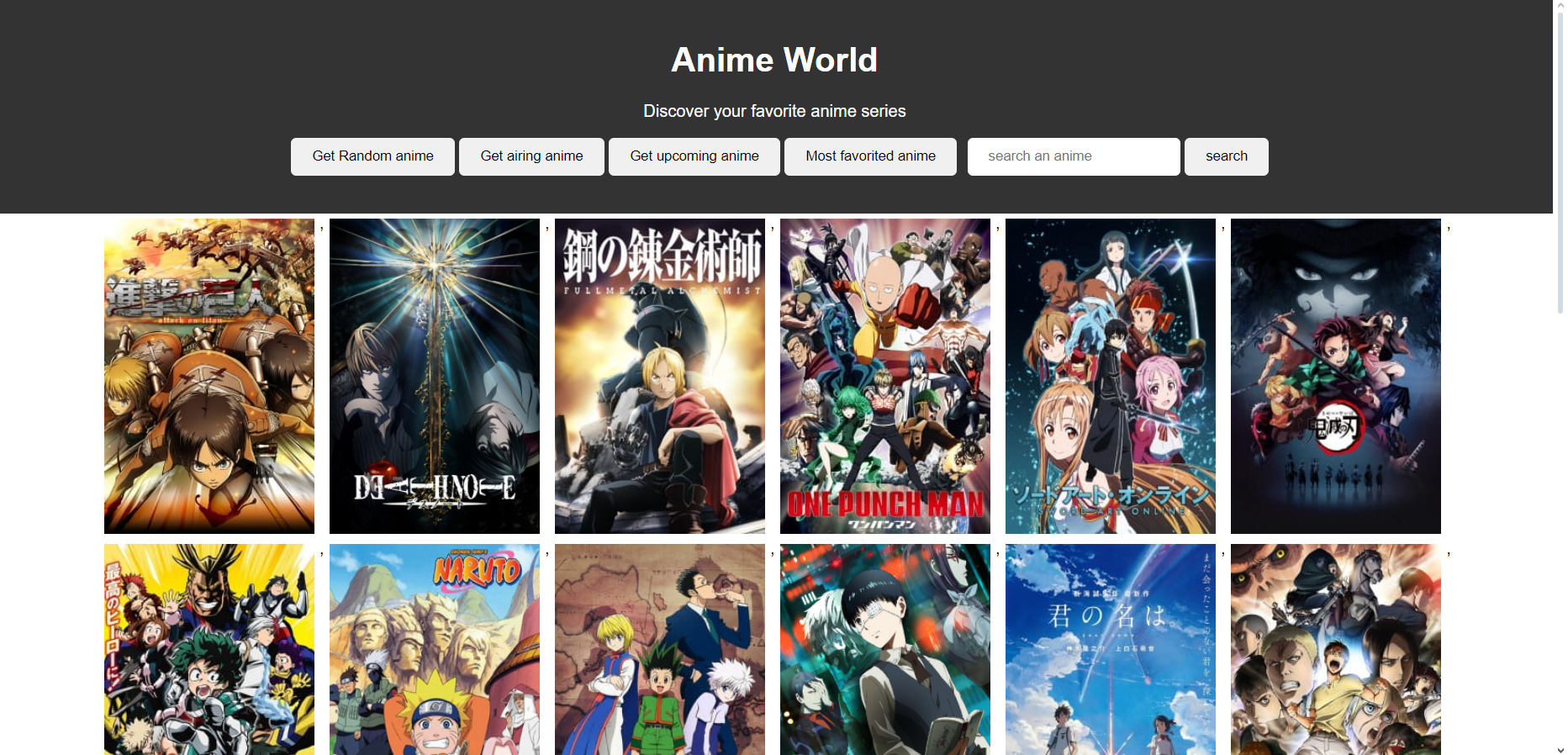The image size is (1568, 755).
Task: Open the Sword Art Online poster
Action: pyautogui.click(x=1111, y=376)
